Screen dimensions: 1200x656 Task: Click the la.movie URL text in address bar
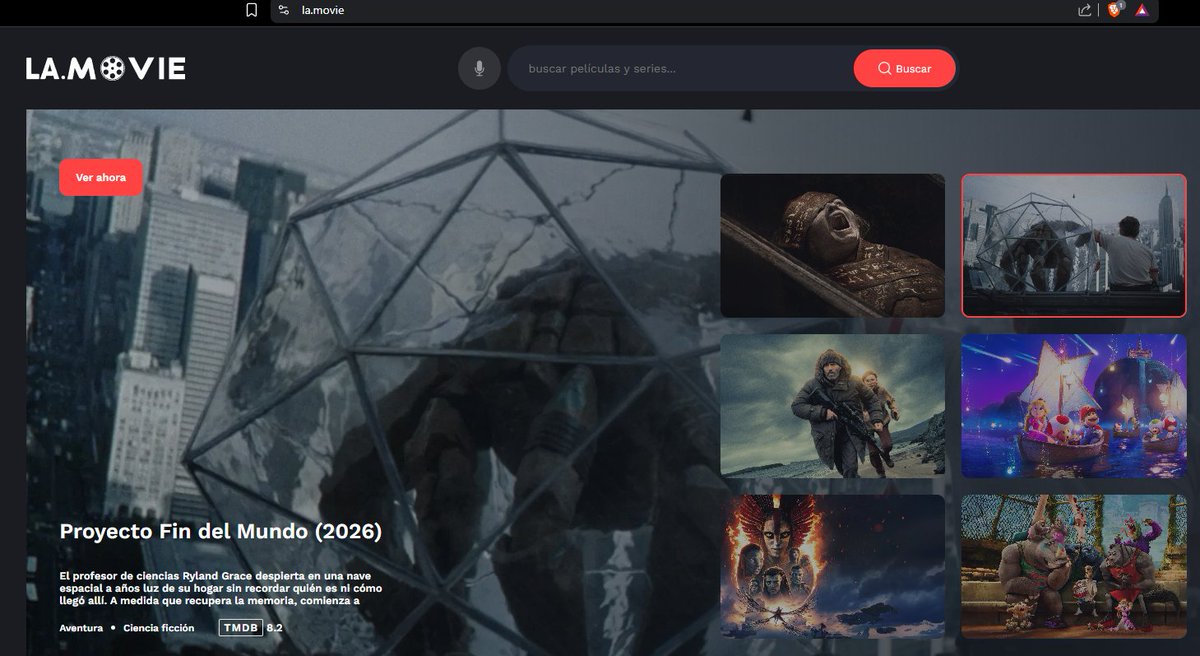pos(323,10)
